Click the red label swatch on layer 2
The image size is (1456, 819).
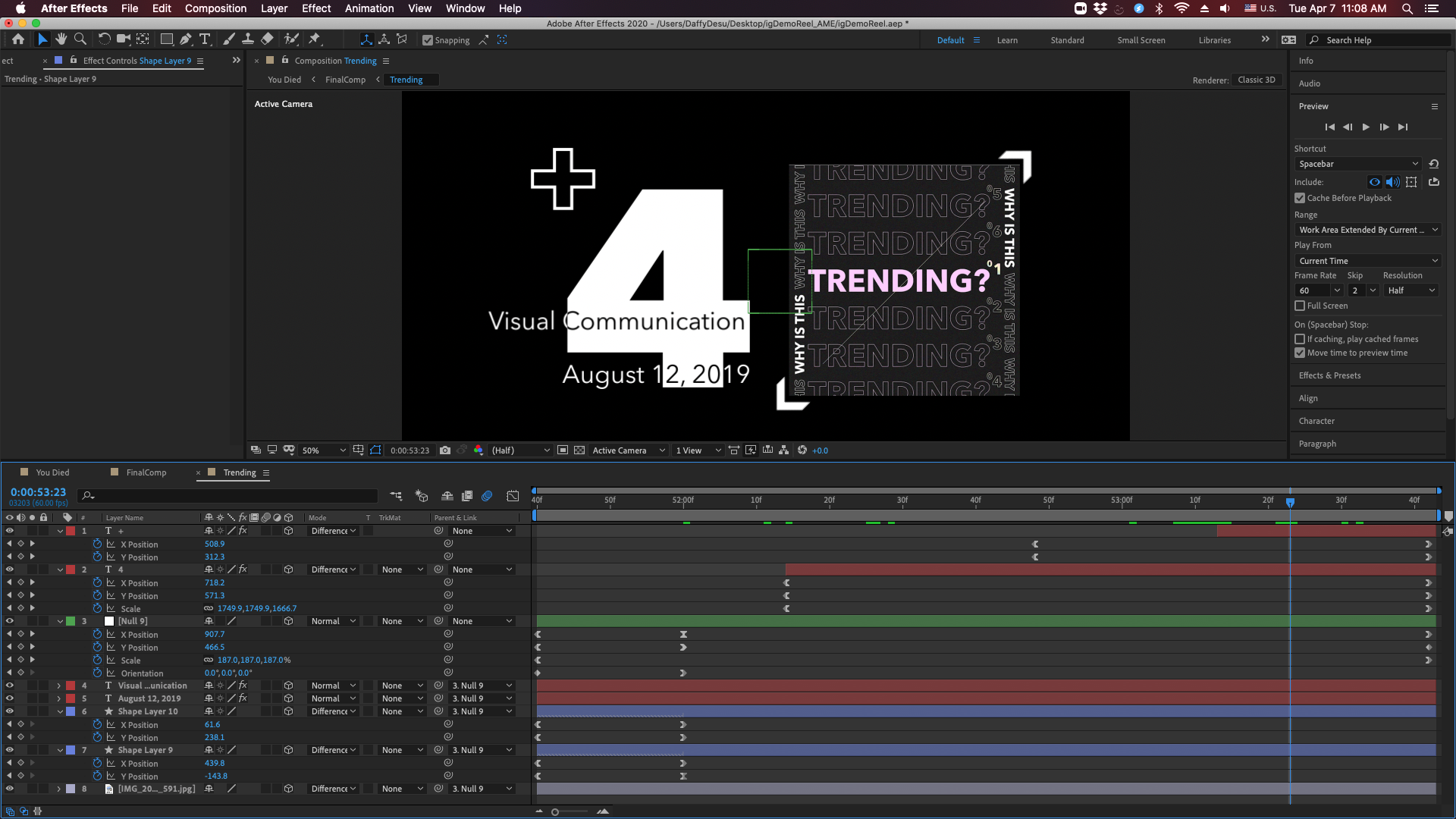point(71,570)
